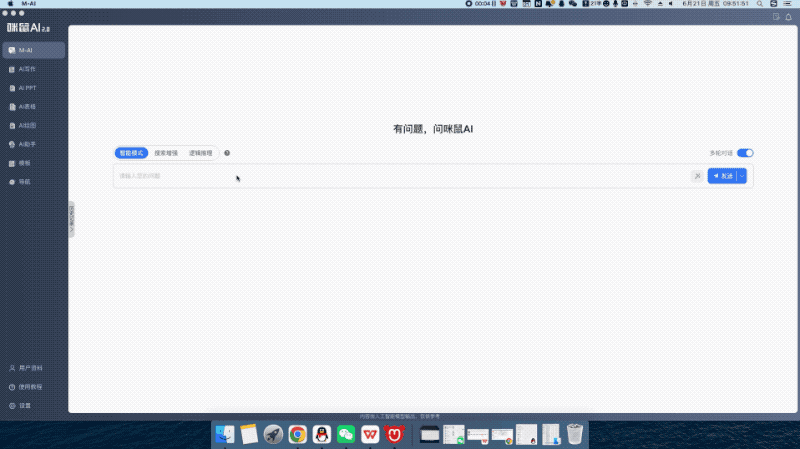
Task: Open 用户资料 in the sidebar
Action: 30,368
